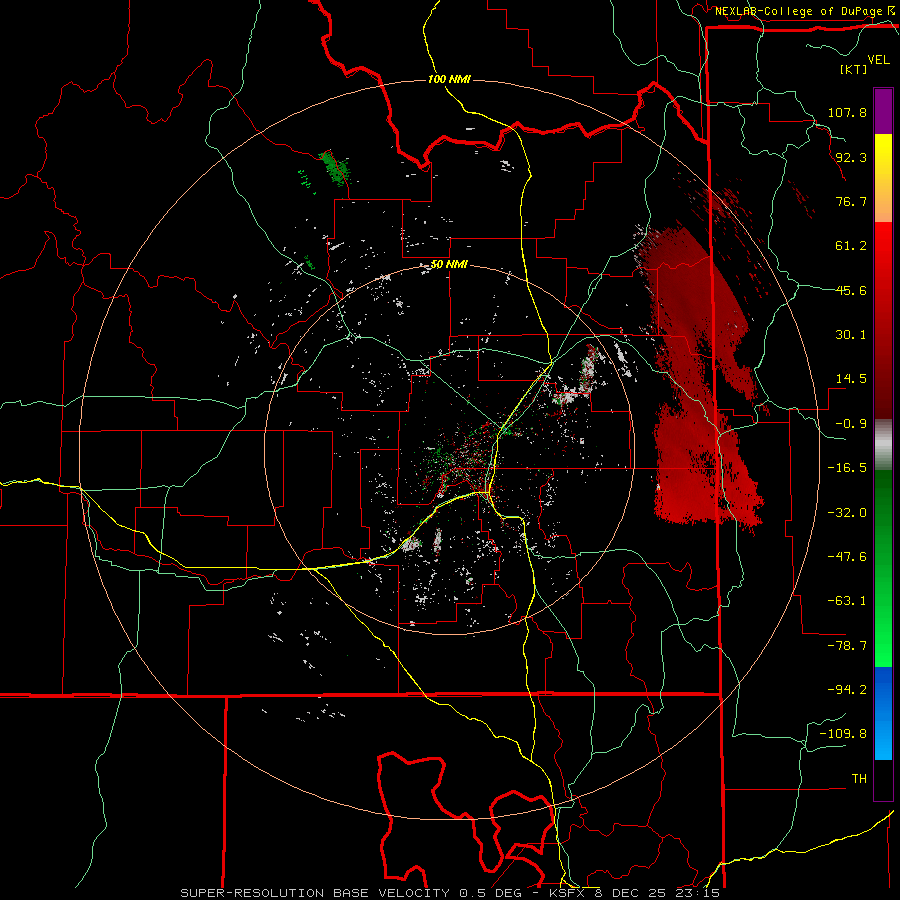Viewport: 900px width, 900px height.
Task: Pick the gray segment of velocity colorbar
Action: 883,445
